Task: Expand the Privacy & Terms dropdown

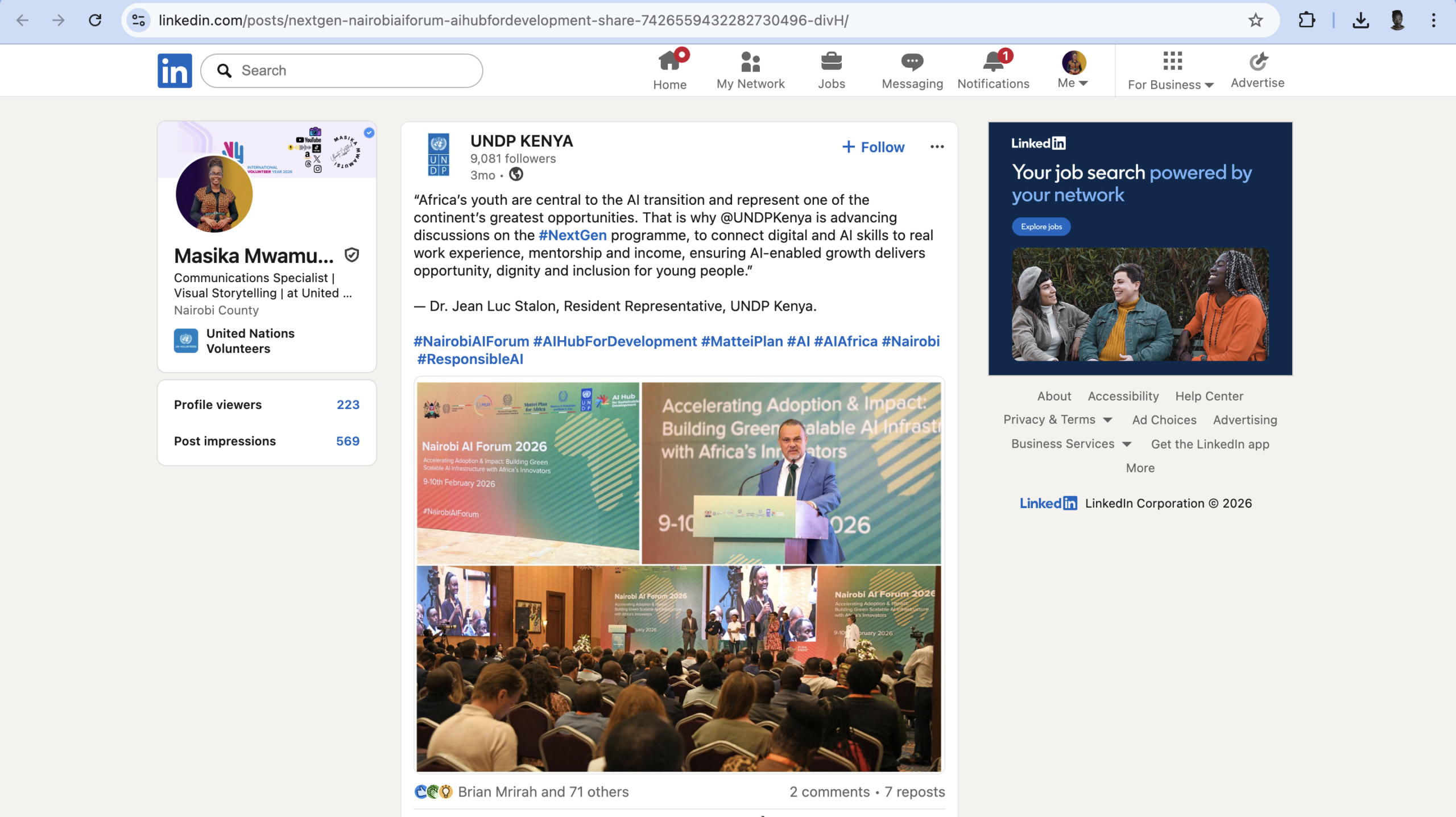Action: tap(1058, 420)
